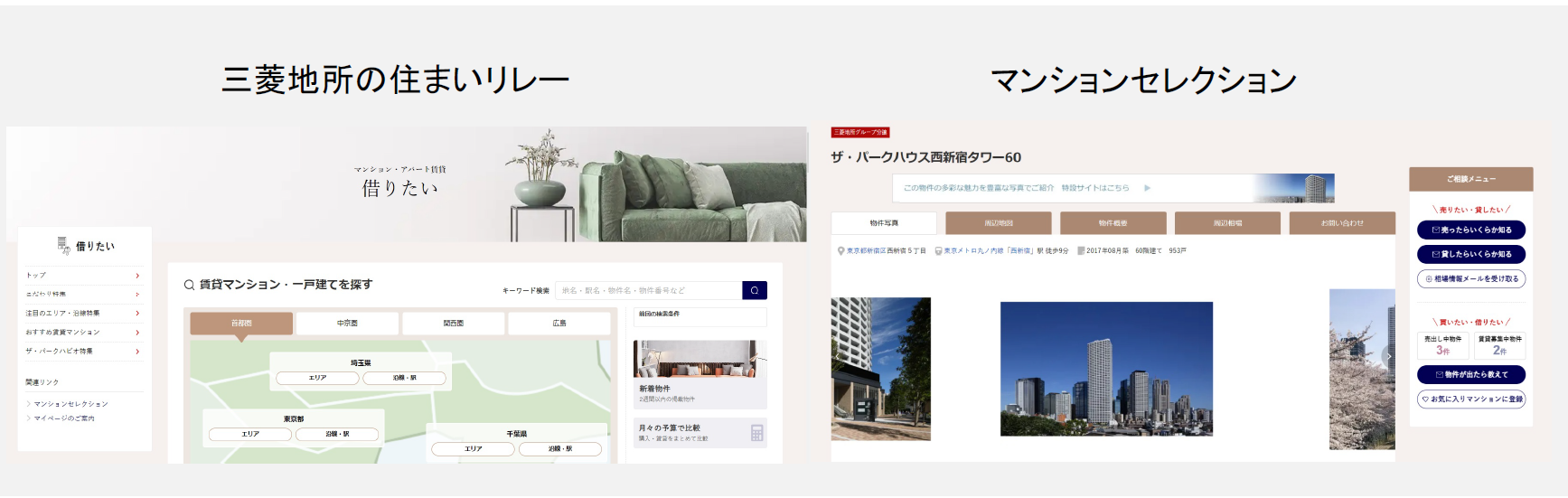Click the 東京都 沿線・駅 button
Image resolution: width=1568 pixels, height=498 pixels.
point(337,435)
